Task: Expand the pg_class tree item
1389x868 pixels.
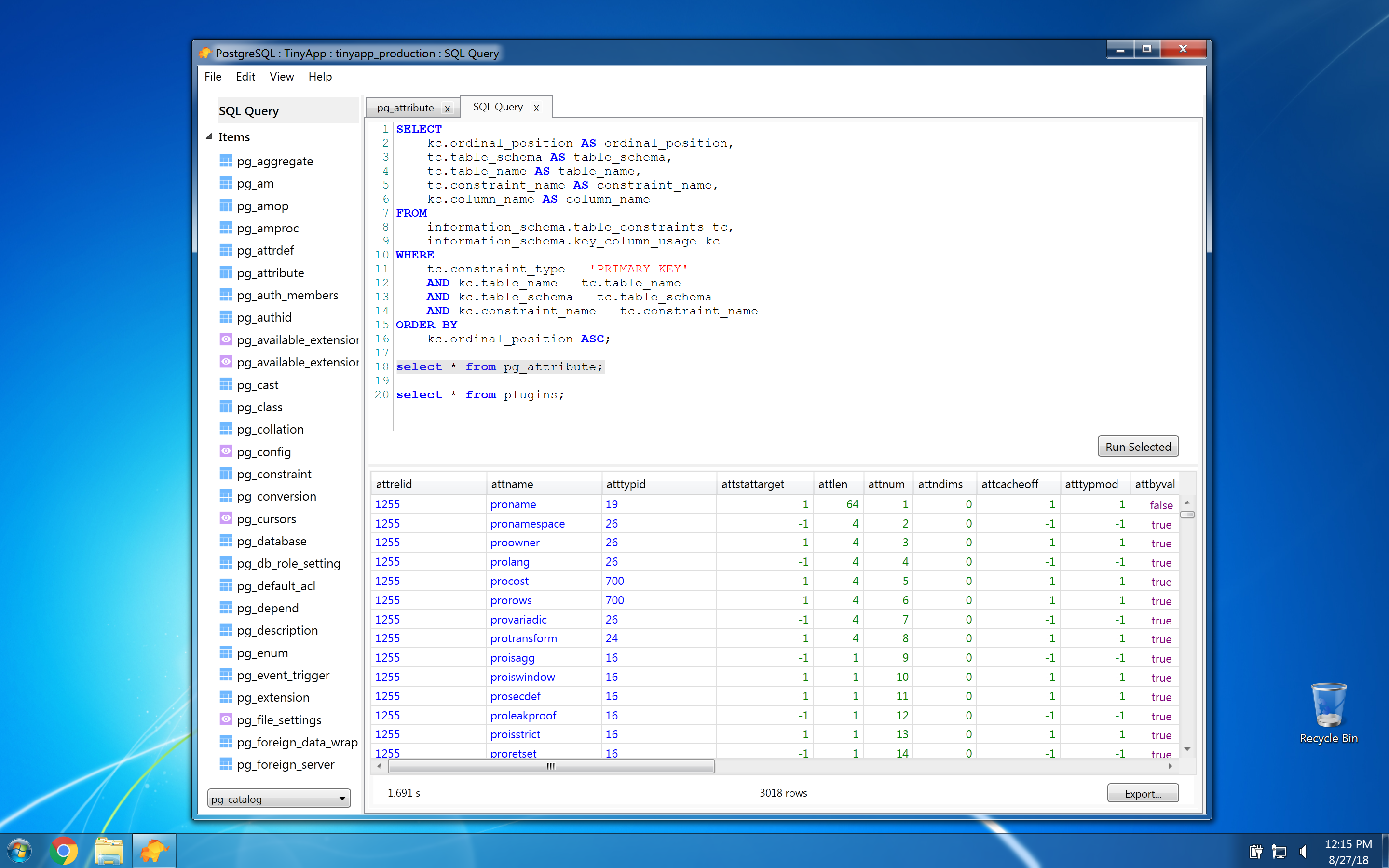Action: coord(258,406)
